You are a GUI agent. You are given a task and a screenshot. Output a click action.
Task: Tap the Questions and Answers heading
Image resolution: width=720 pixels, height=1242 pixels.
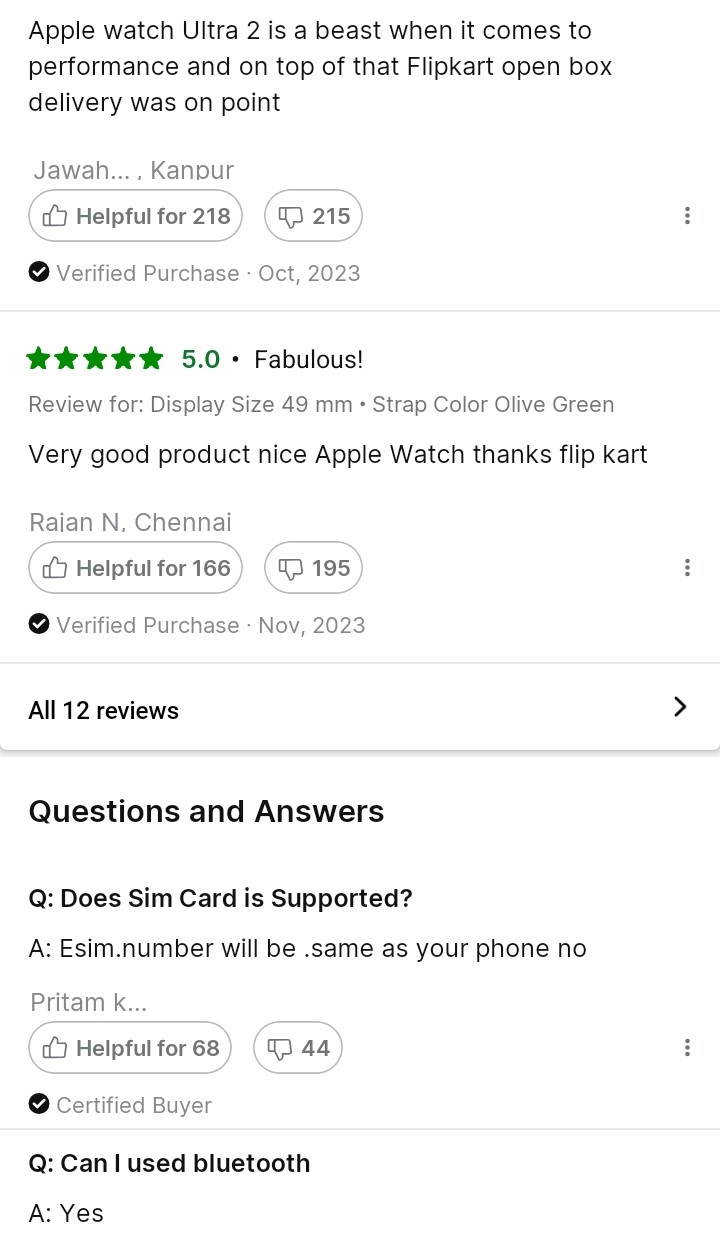[206, 811]
